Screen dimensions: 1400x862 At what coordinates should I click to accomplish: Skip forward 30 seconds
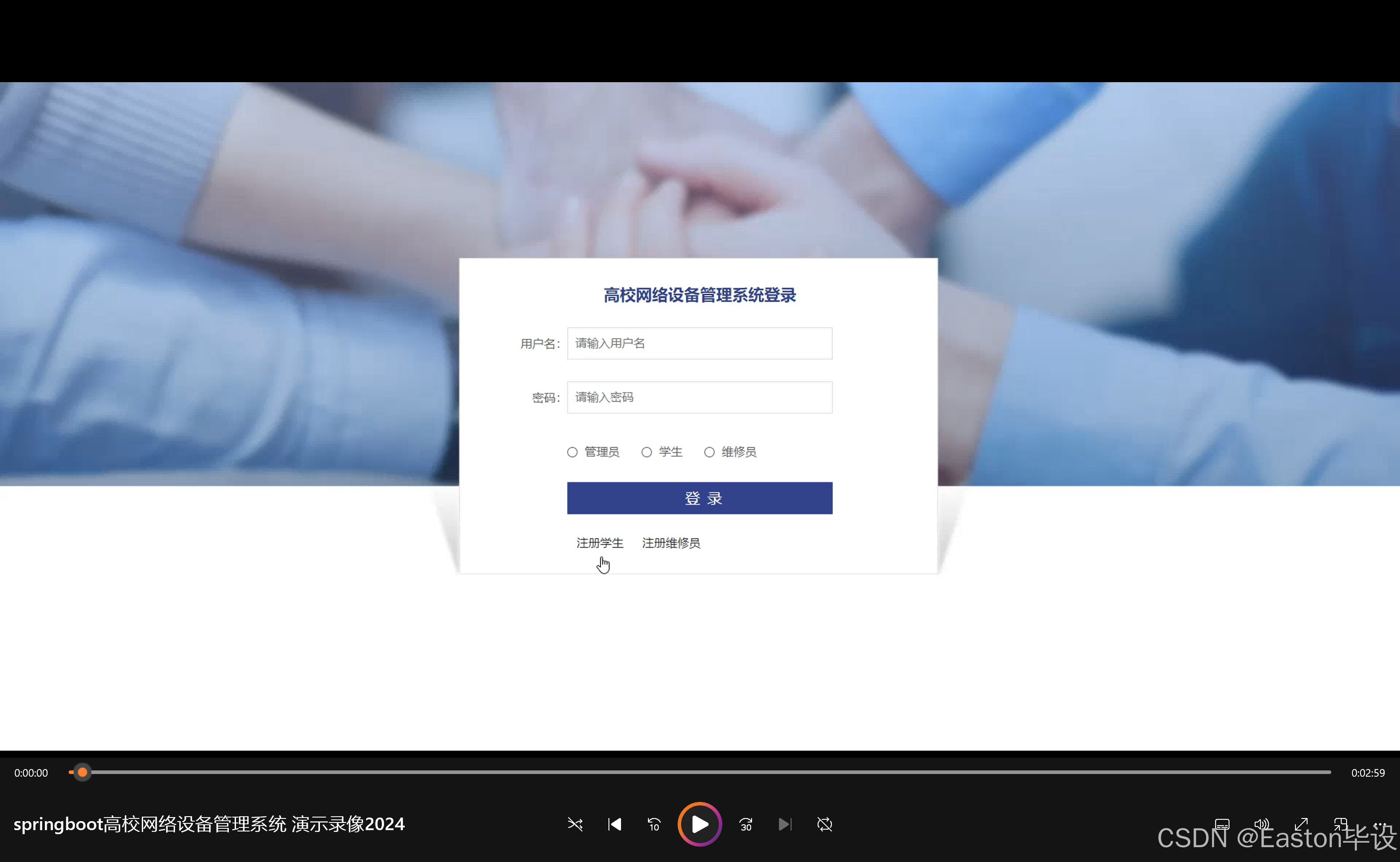pos(745,824)
